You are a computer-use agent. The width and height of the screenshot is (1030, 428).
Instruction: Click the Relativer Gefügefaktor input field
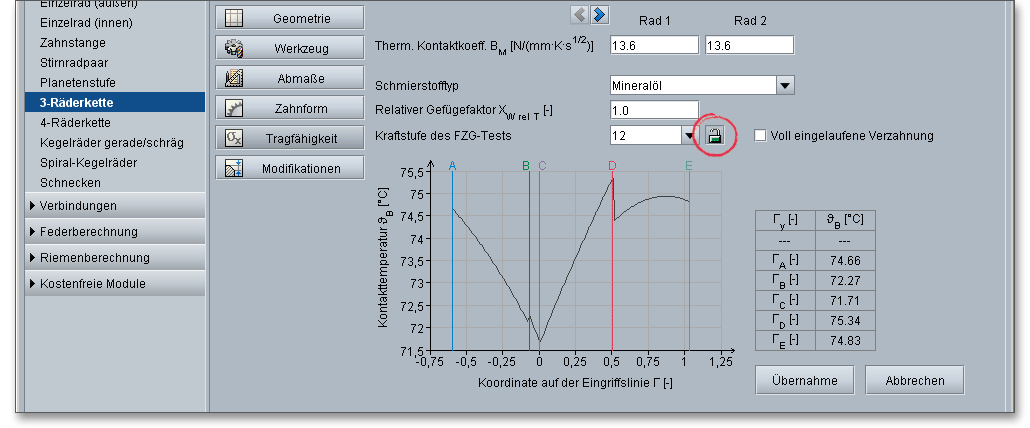[x=654, y=110]
